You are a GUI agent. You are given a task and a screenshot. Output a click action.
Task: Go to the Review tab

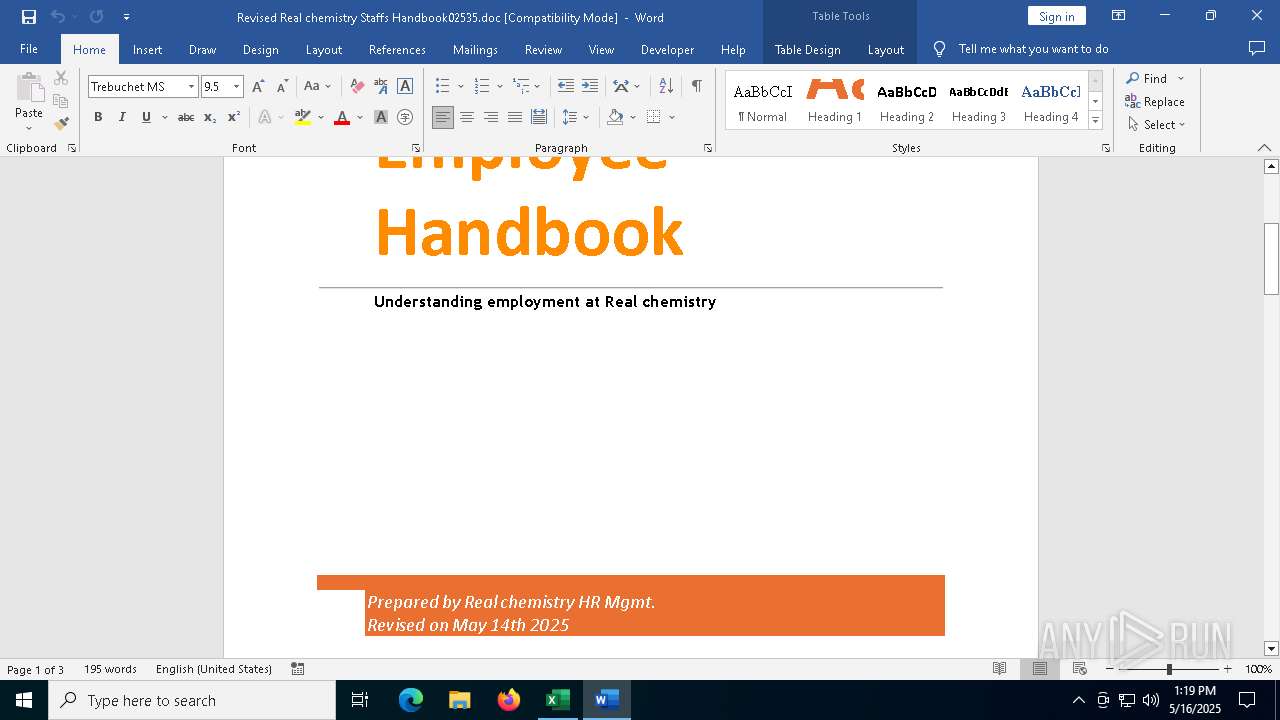tap(543, 50)
